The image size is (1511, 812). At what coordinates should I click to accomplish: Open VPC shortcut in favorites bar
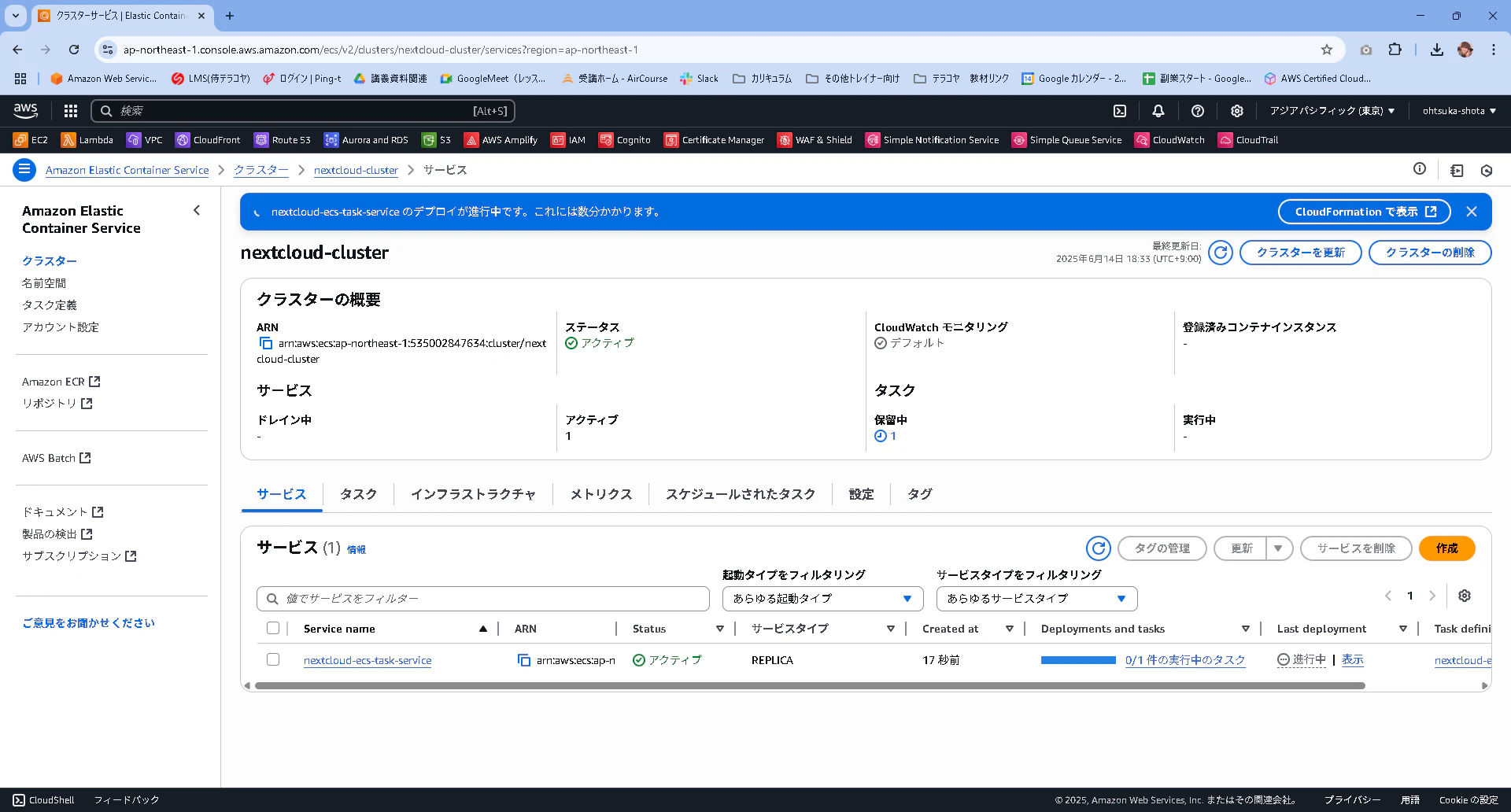point(145,140)
